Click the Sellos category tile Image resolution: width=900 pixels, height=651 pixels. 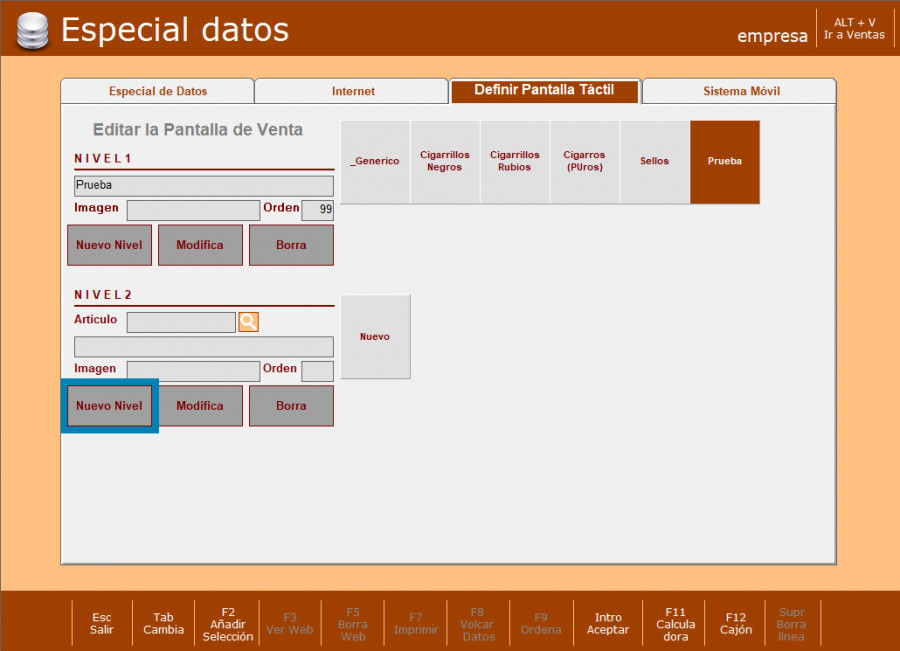[655, 162]
